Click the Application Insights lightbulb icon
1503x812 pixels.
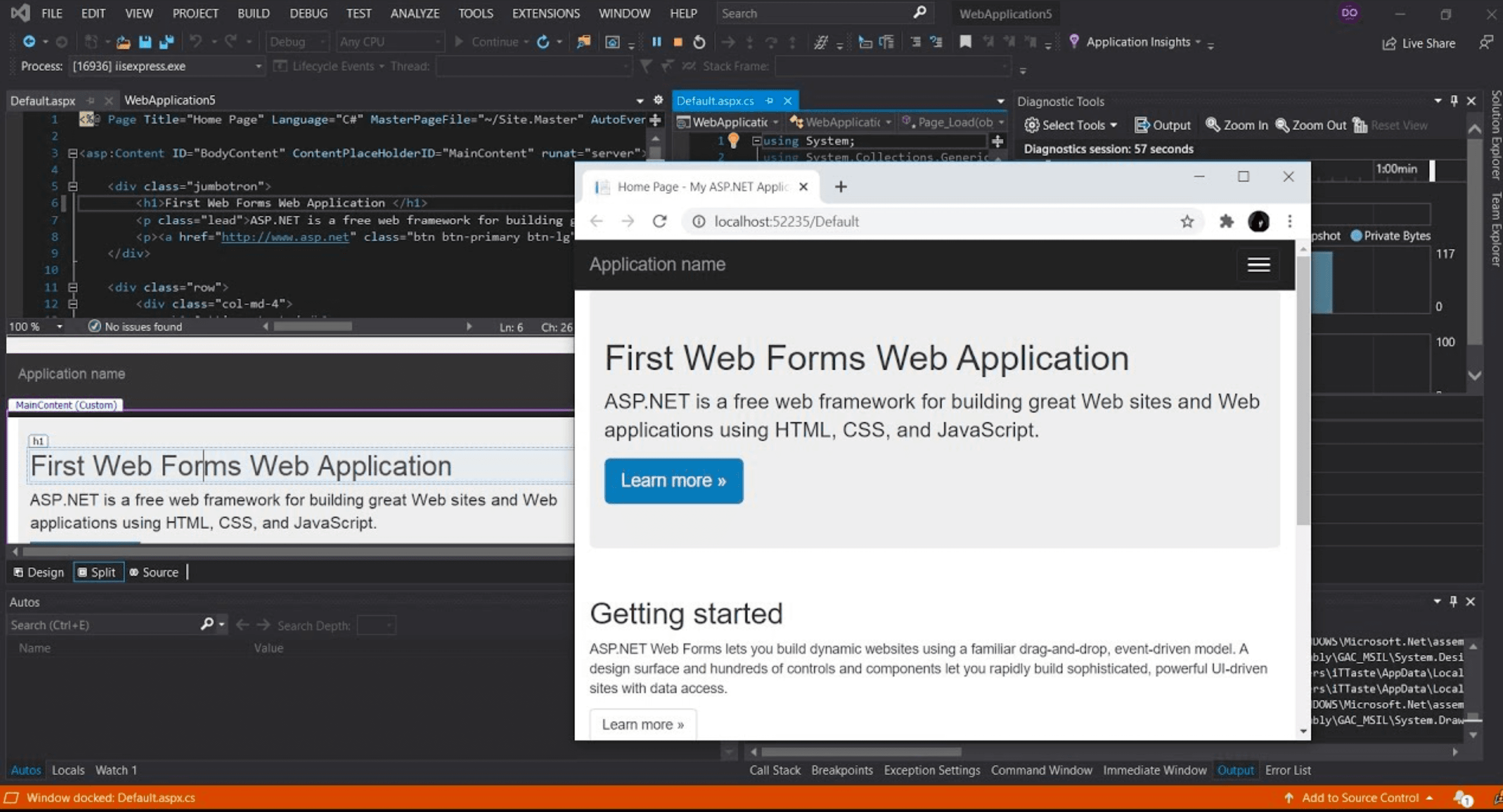(1074, 41)
